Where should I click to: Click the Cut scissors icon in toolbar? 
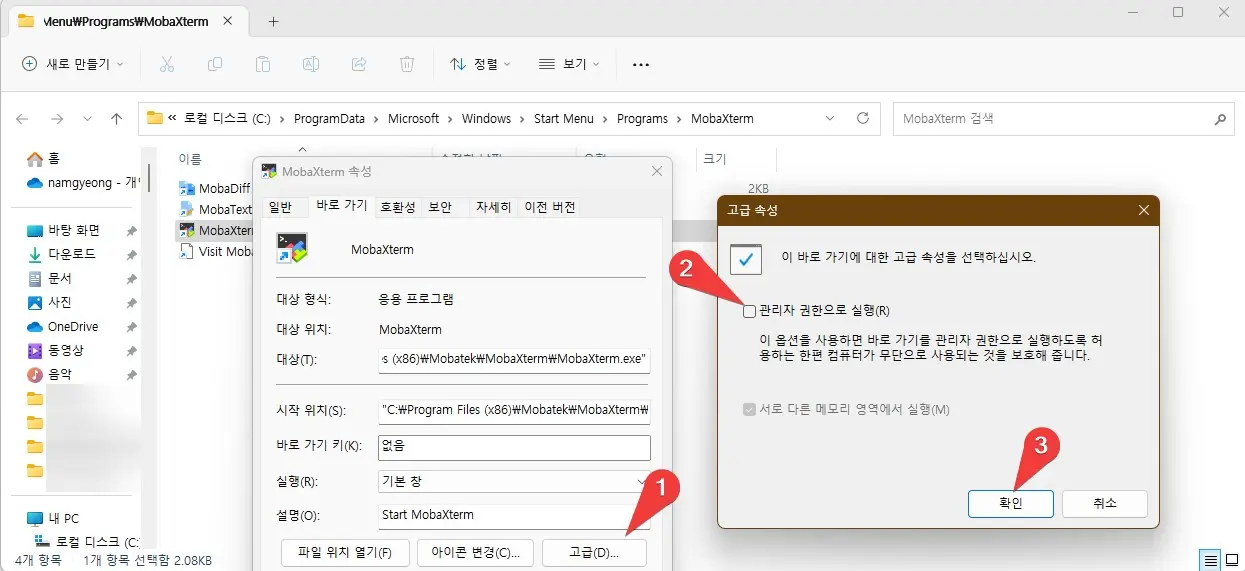point(167,64)
